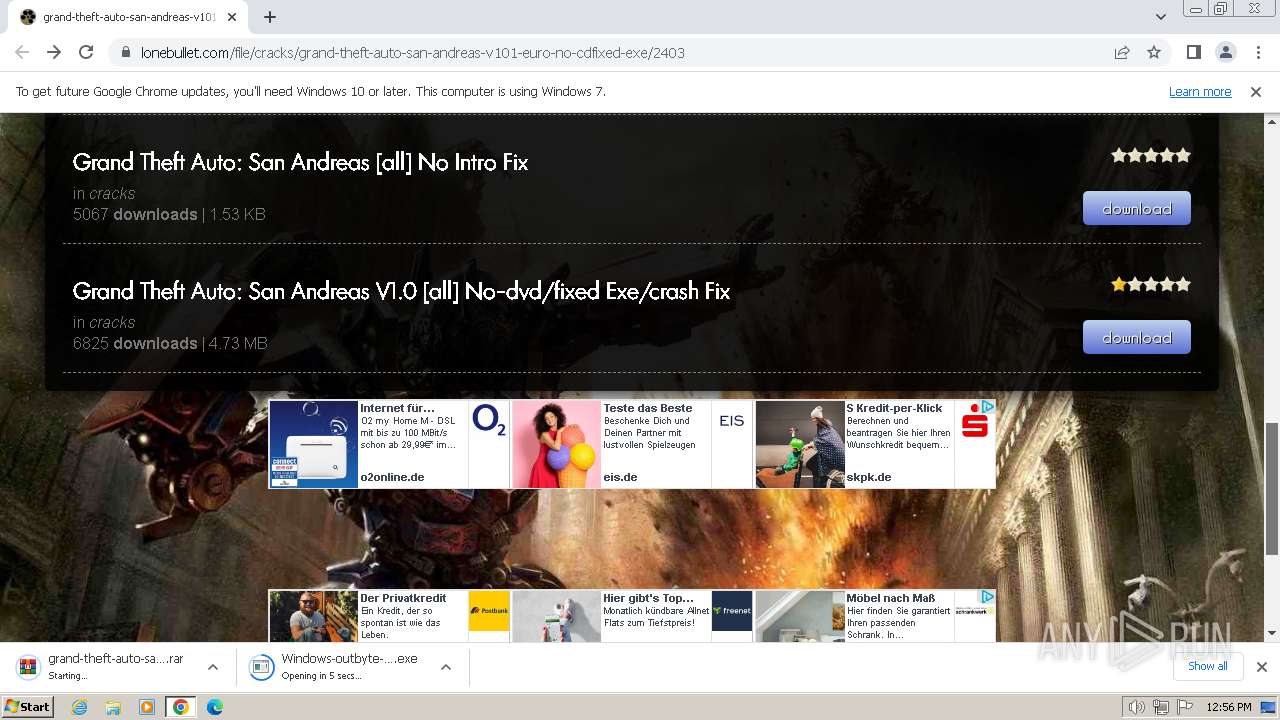The height and width of the screenshot is (720, 1280).
Task: Click AdChoices icon on lower ad banner
Action: click(987, 597)
